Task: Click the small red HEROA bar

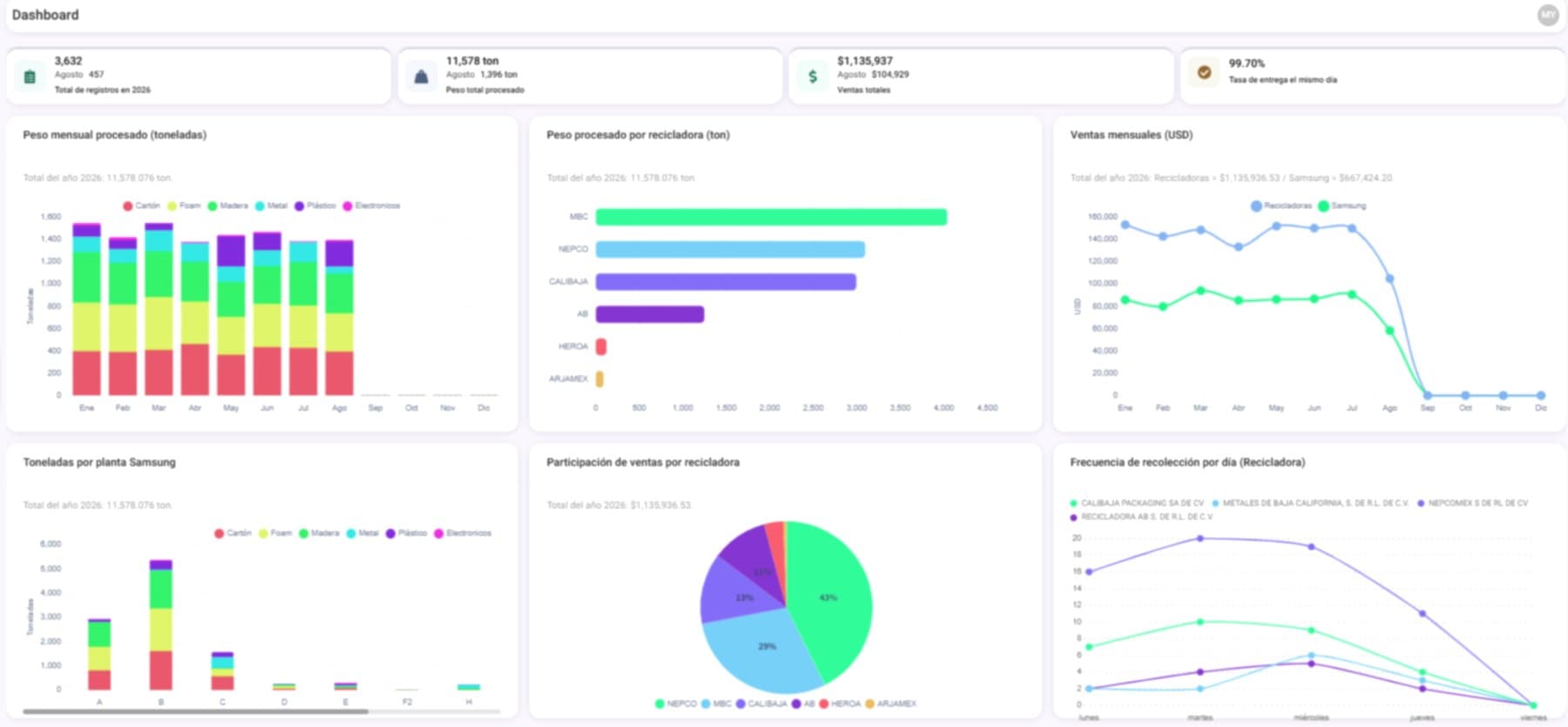Action: pyautogui.click(x=601, y=346)
